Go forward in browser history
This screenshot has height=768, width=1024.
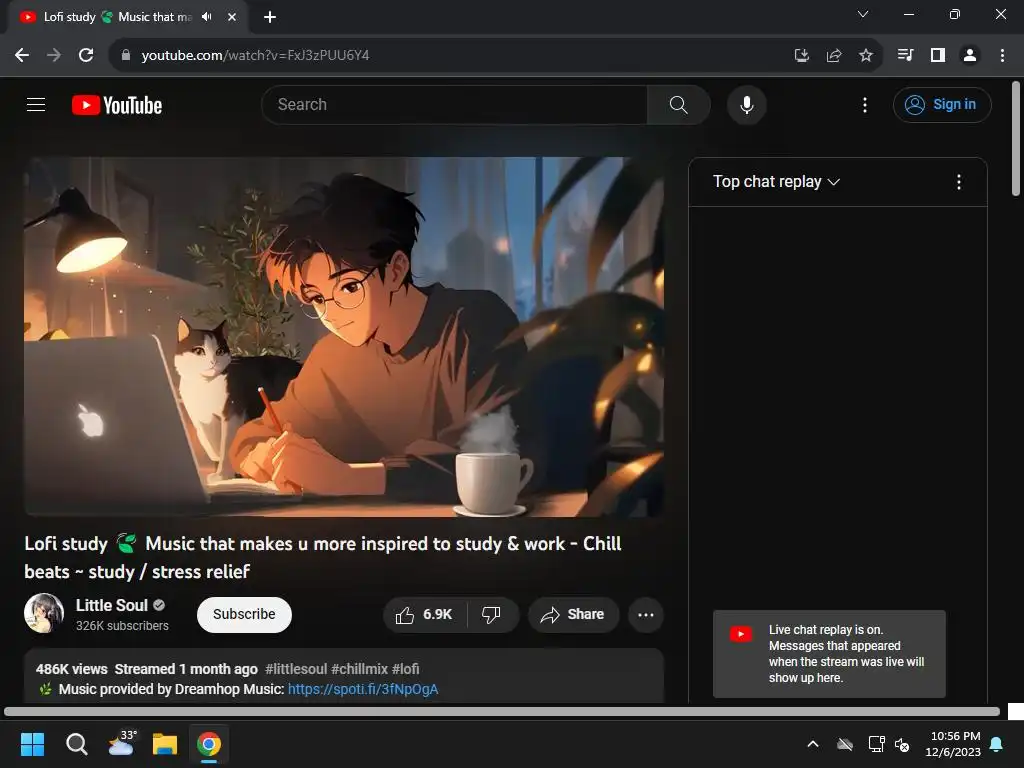(54, 55)
